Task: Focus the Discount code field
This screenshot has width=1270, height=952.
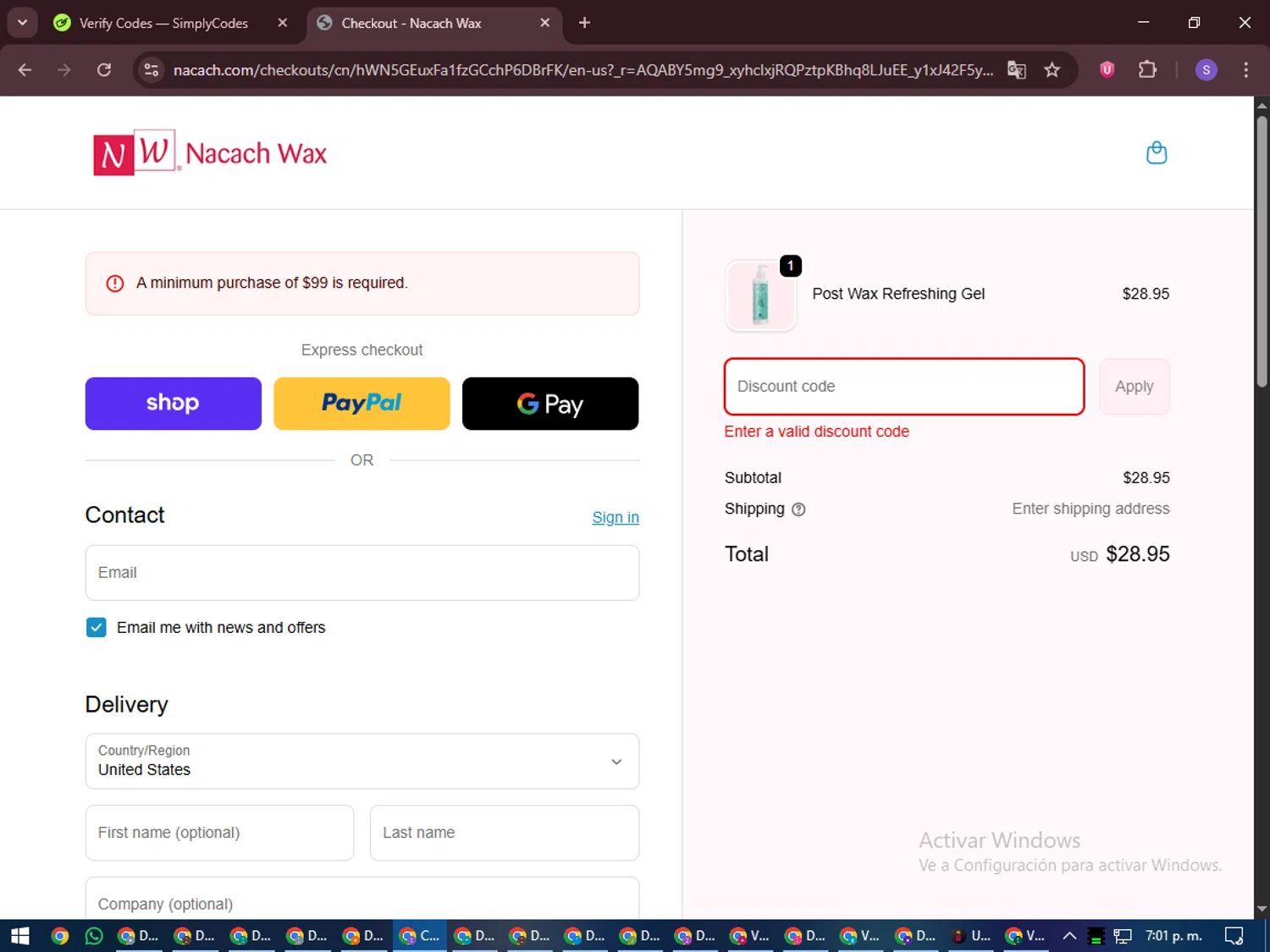Action: [904, 387]
